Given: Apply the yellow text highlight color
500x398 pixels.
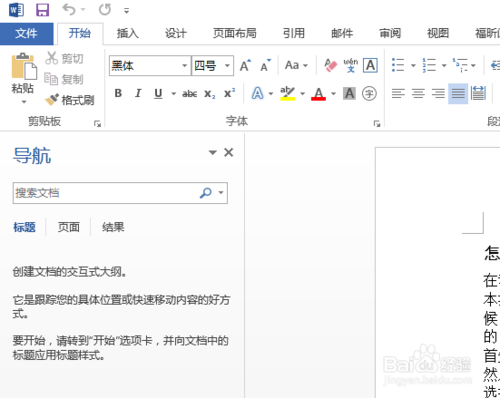Looking at the screenshot, I should click(x=287, y=94).
